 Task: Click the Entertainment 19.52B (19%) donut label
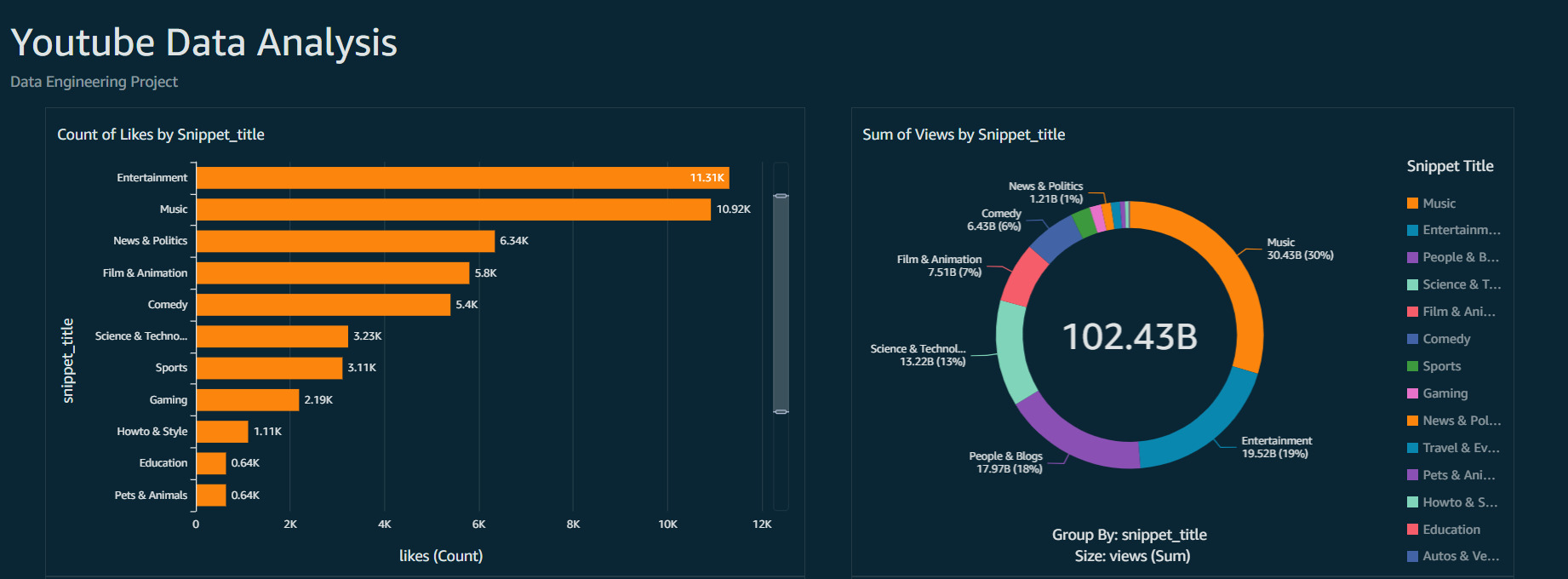tap(1276, 448)
